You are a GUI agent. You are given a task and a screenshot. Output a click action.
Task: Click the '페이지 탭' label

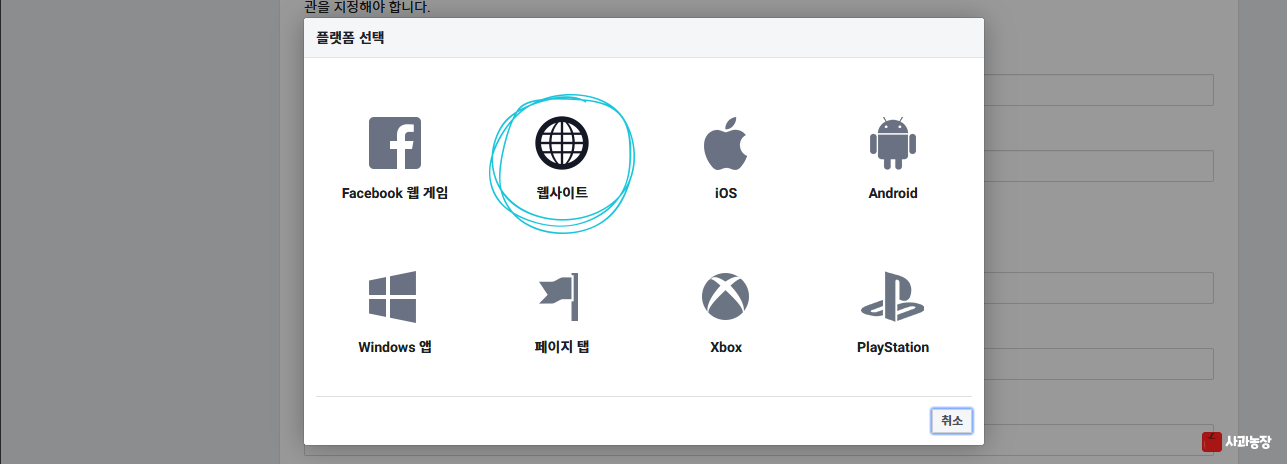562,347
